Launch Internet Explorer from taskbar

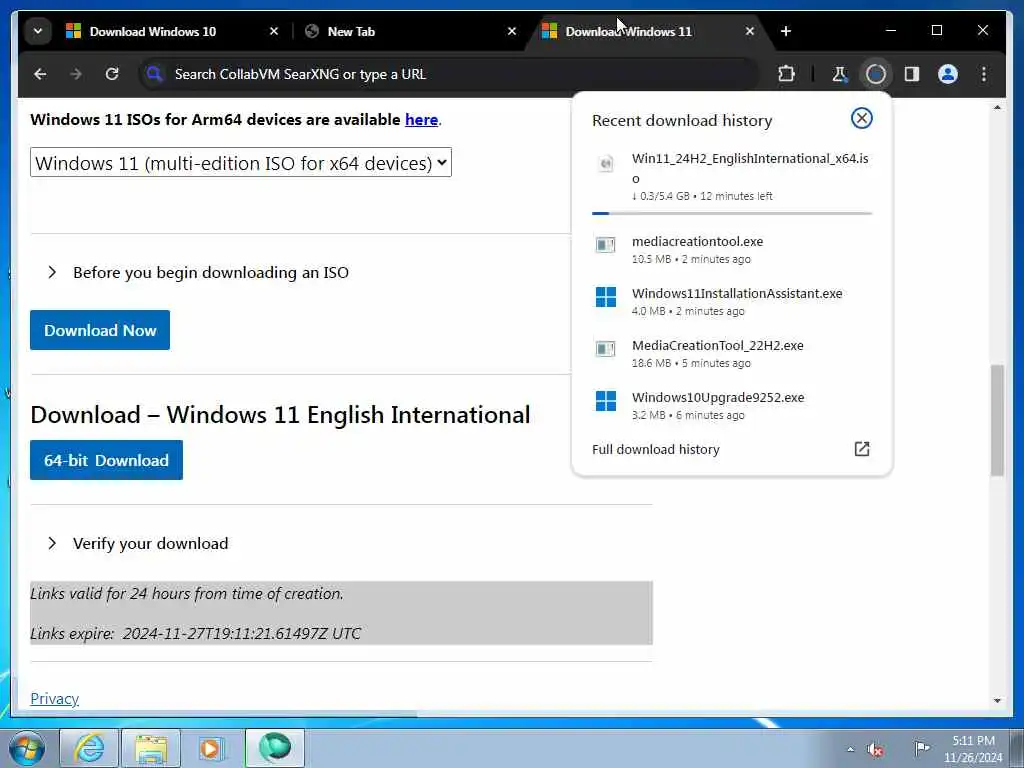(x=88, y=748)
